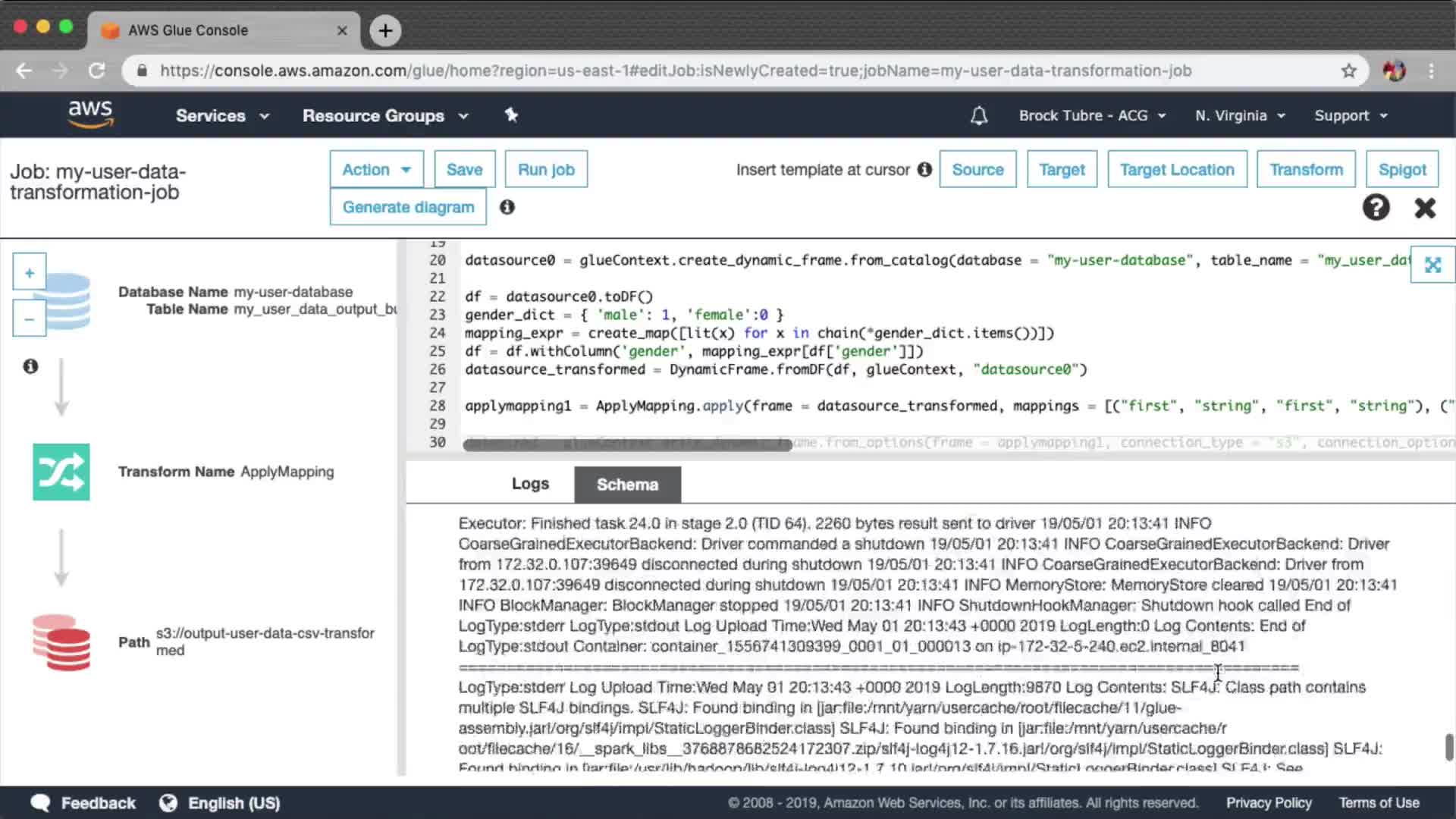Viewport: 1456px width, 819px height.
Task: Insert the Transform template
Action: coord(1306,169)
